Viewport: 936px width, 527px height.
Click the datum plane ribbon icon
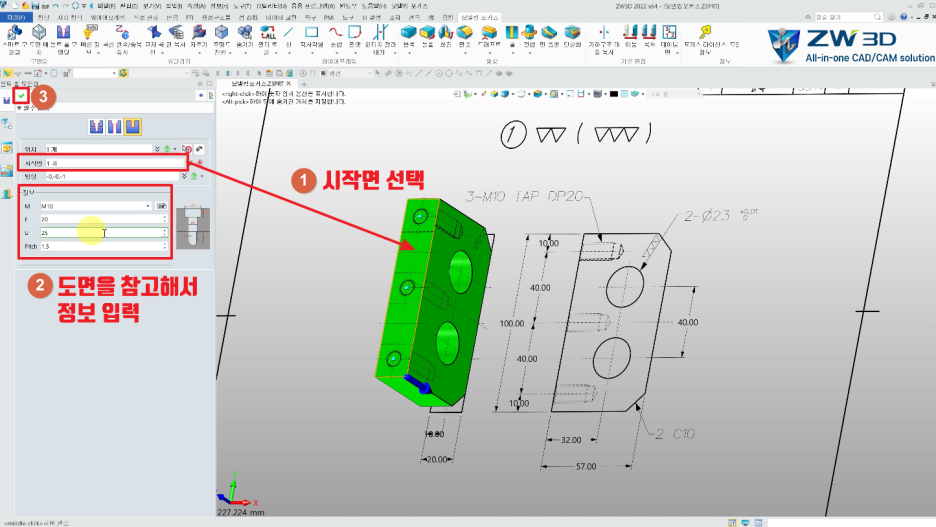[x=669, y=32]
